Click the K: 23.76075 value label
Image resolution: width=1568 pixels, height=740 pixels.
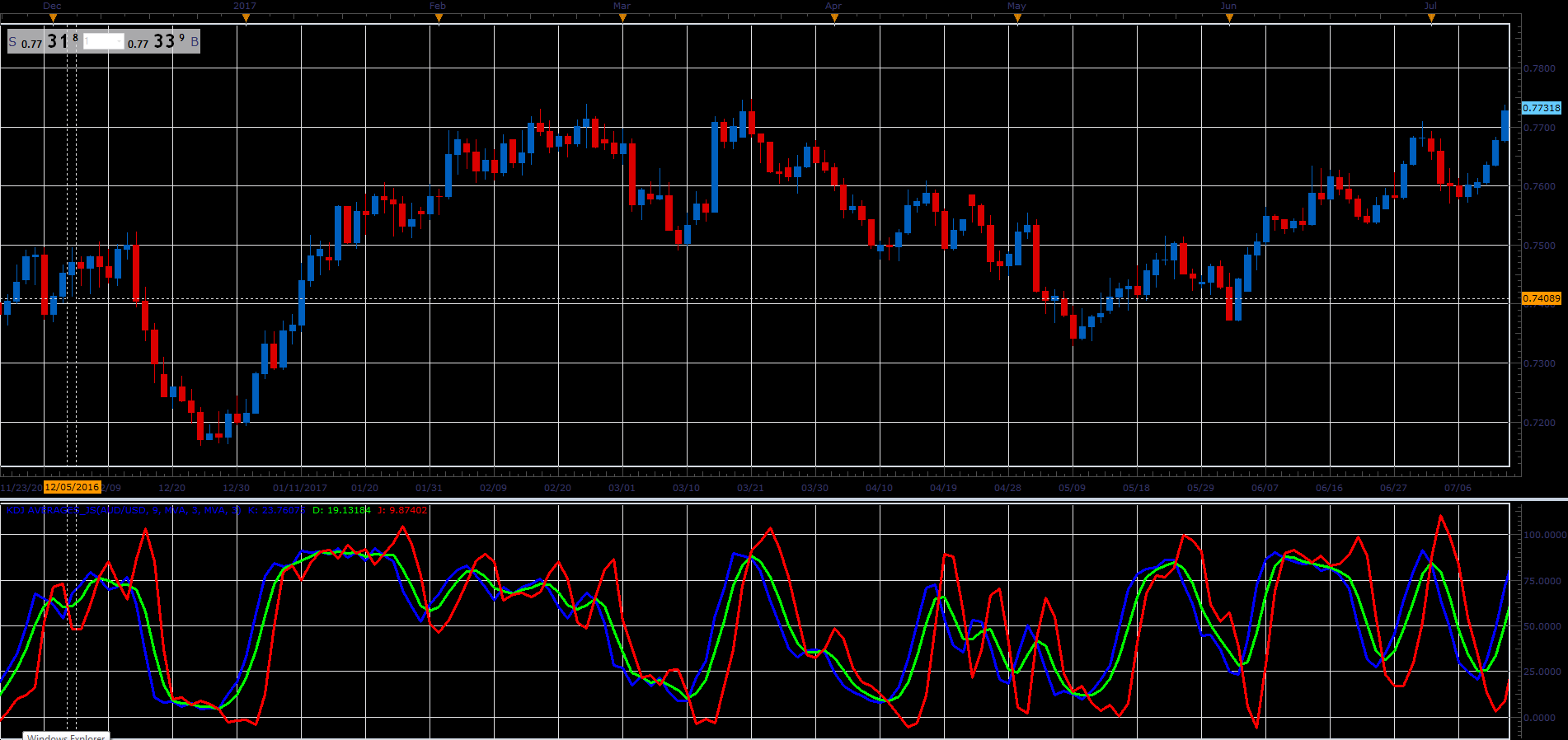276,510
